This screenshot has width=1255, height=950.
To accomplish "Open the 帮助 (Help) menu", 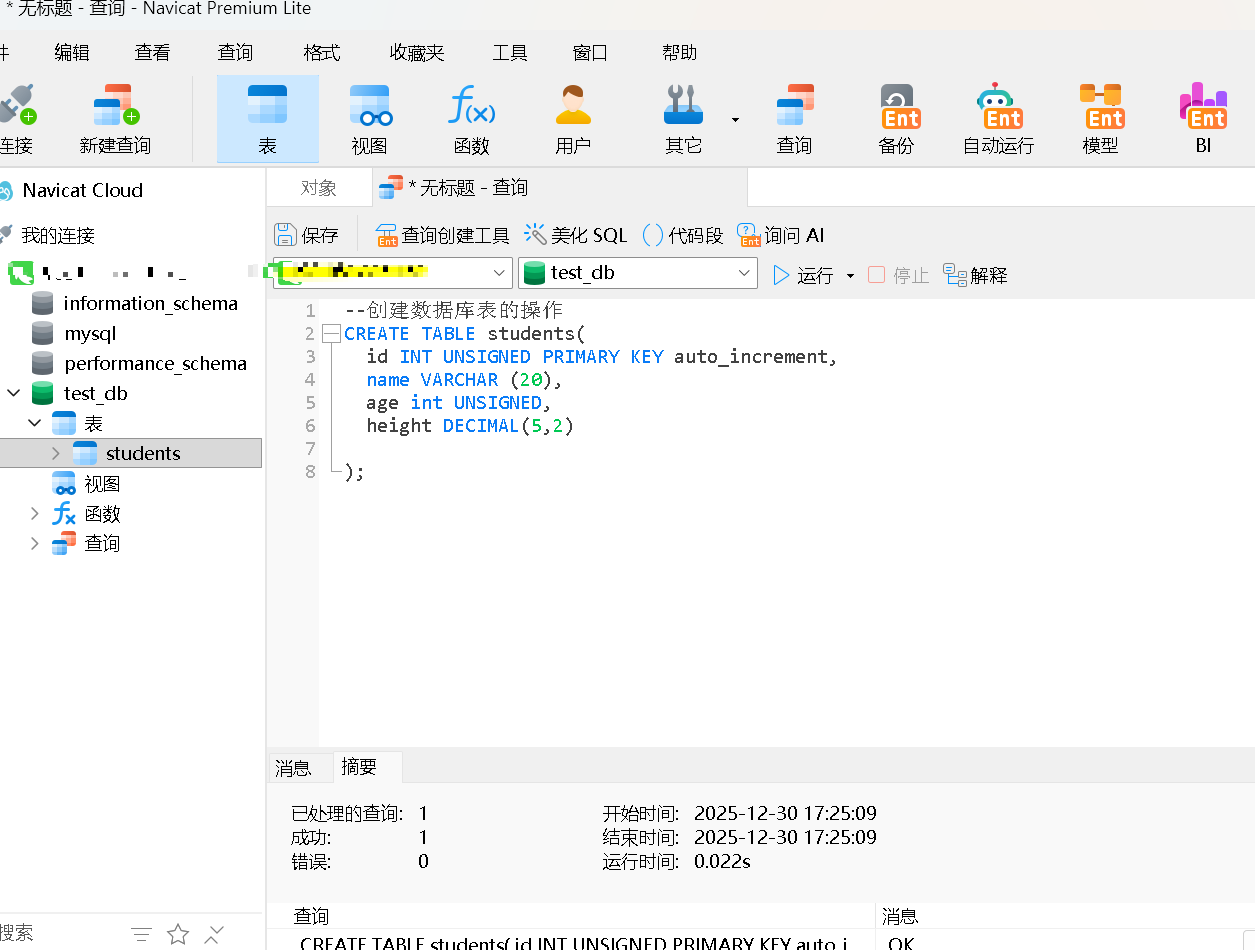I will (x=680, y=53).
